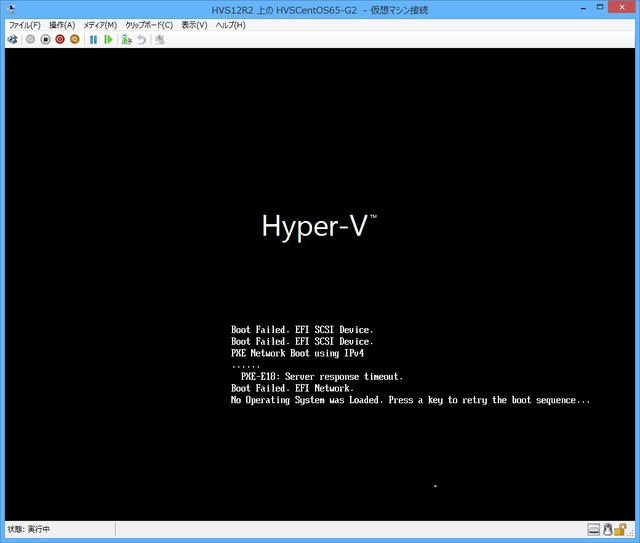Reset the virtual machine with the green icon
The height and width of the screenshot is (543, 640).
(x=108, y=40)
